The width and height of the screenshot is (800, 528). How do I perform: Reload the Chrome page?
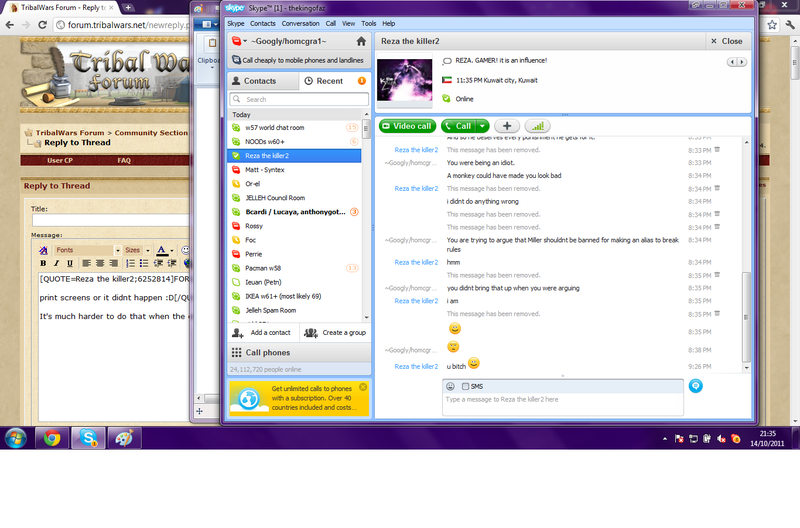click(x=42, y=24)
